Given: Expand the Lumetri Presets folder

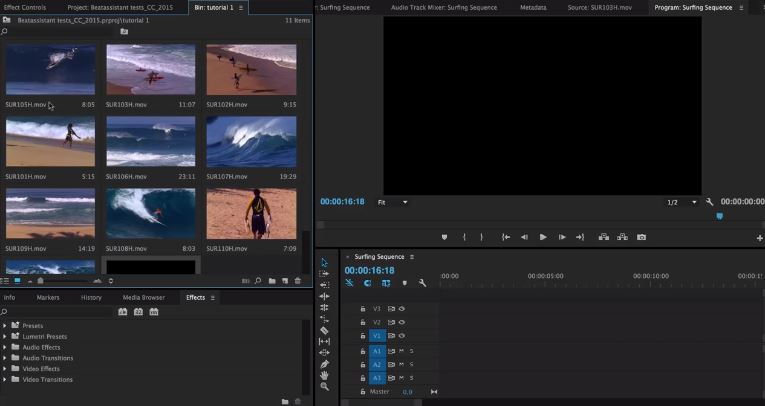Looking at the screenshot, I should point(5,336).
